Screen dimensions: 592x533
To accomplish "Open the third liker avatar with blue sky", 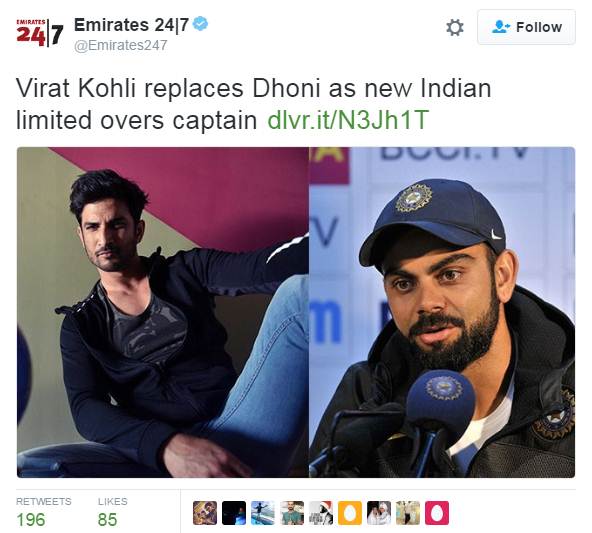I will (x=263, y=513).
